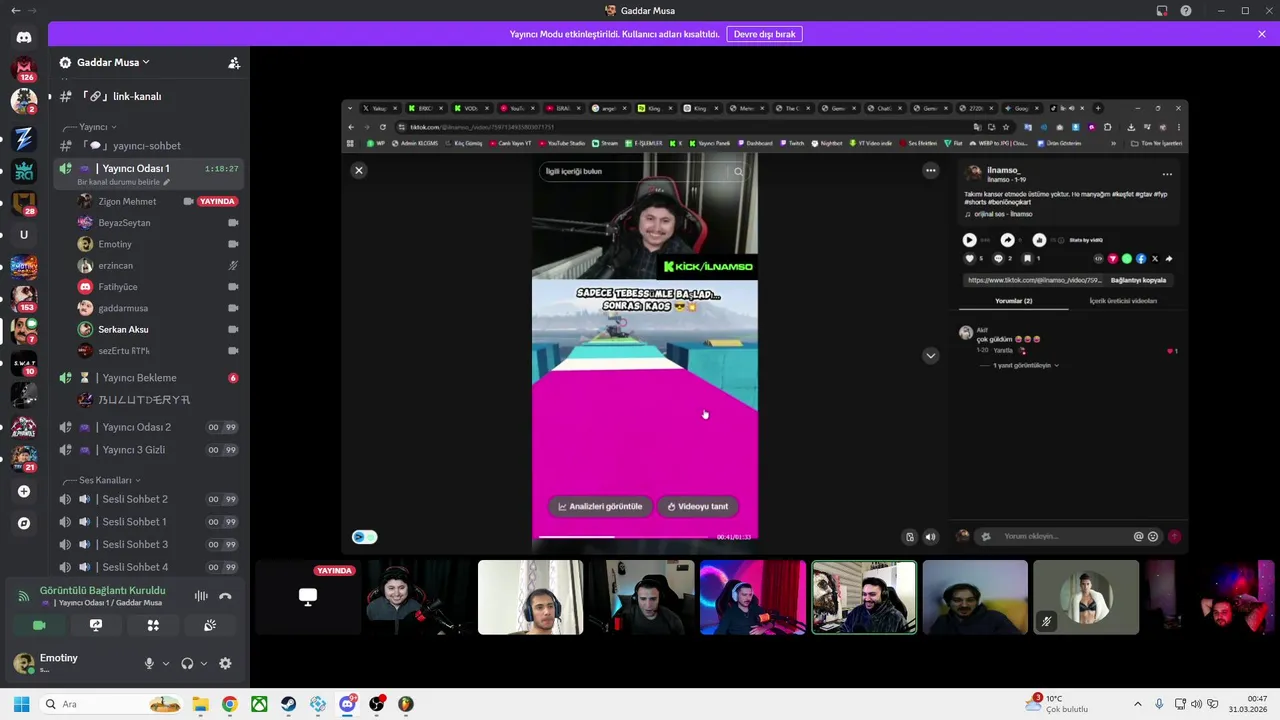
Task: Open Discord help question icon
Action: click(1186, 11)
